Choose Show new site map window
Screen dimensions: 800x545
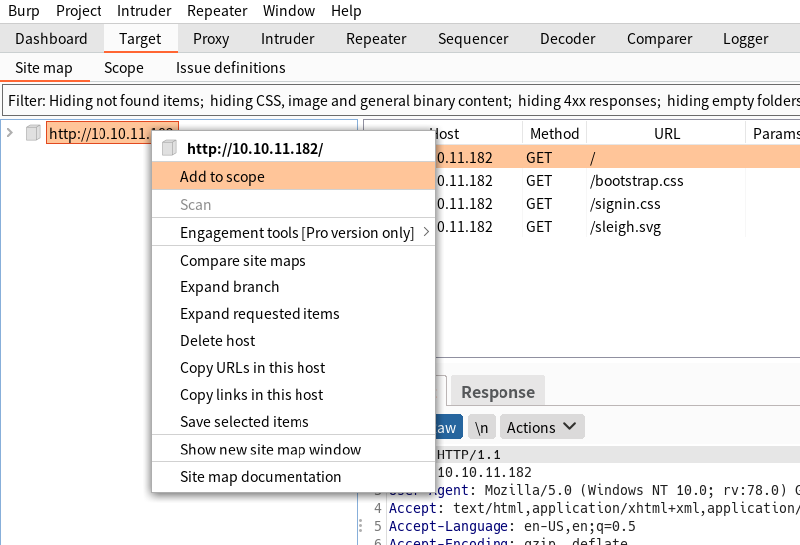point(293,450)
